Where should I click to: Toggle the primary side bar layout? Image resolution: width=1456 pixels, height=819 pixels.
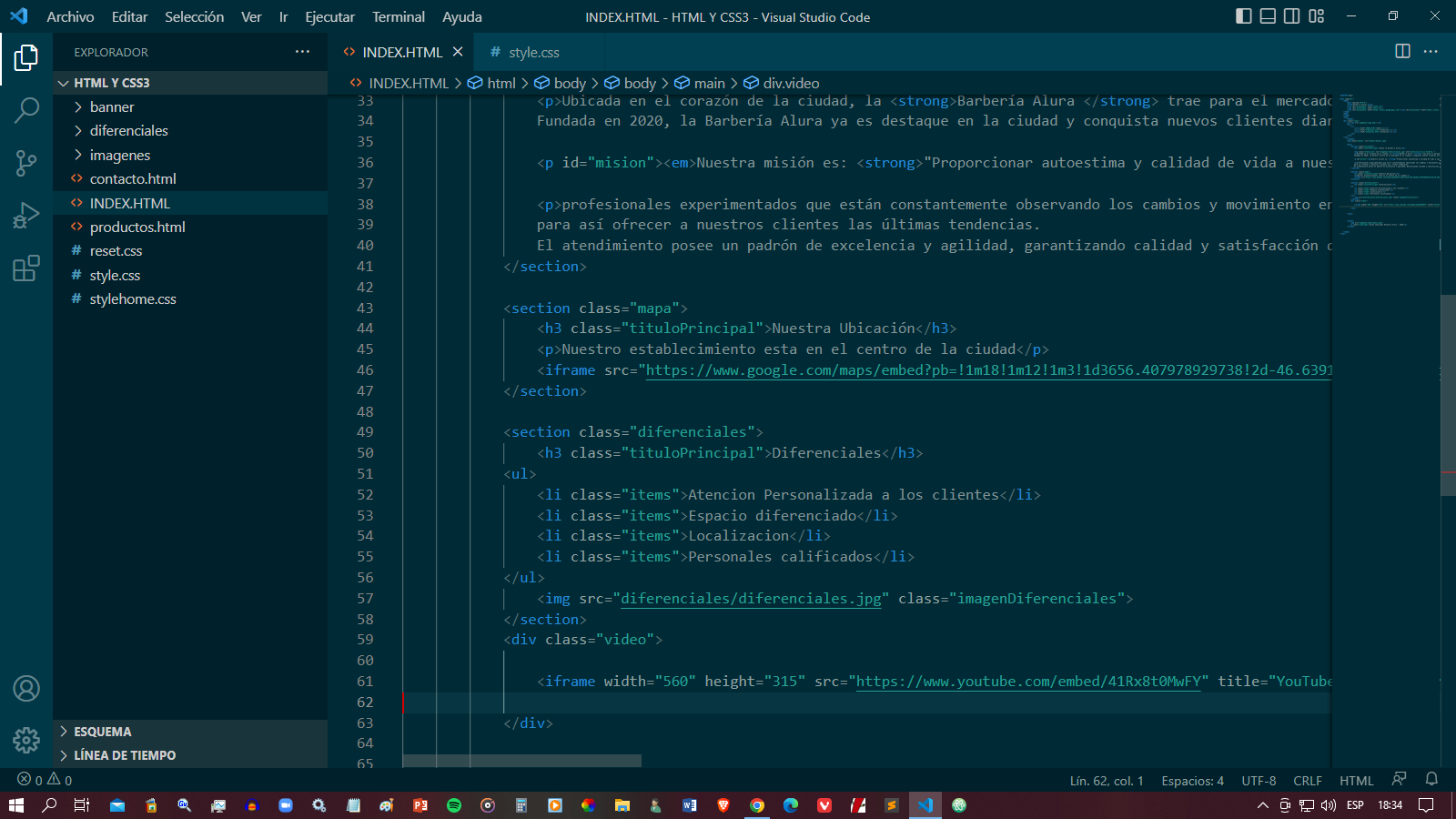click(1244, 16)
